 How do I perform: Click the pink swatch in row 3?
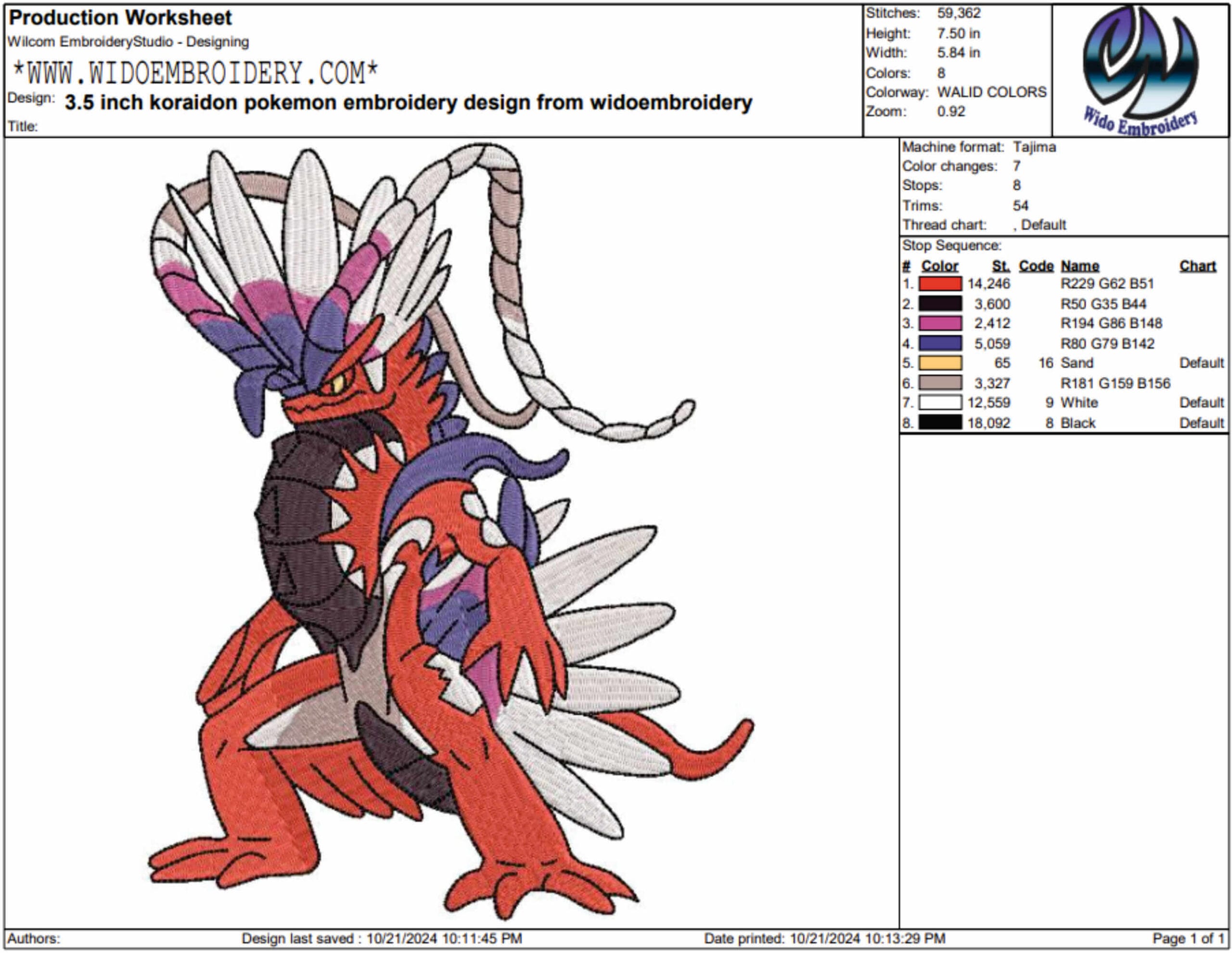click(940, 323)
